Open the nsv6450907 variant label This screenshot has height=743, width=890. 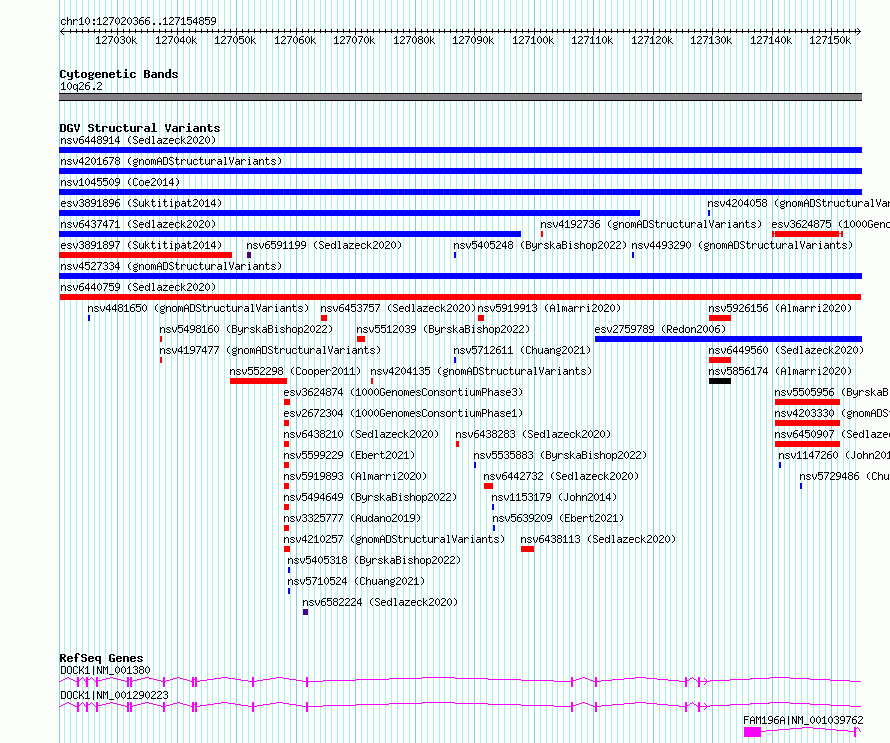[x=832, y=434]
